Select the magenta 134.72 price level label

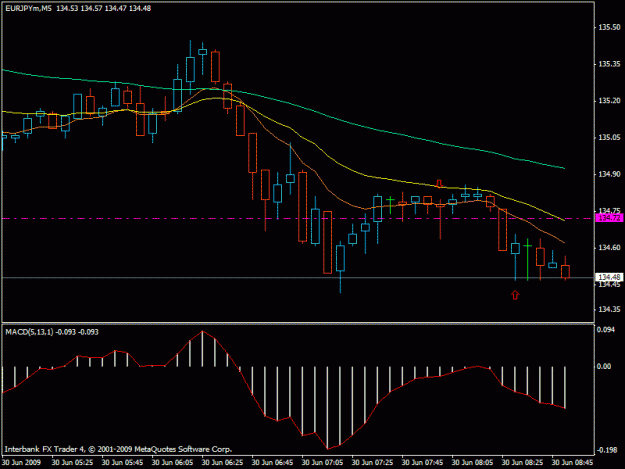pos(609,218)
